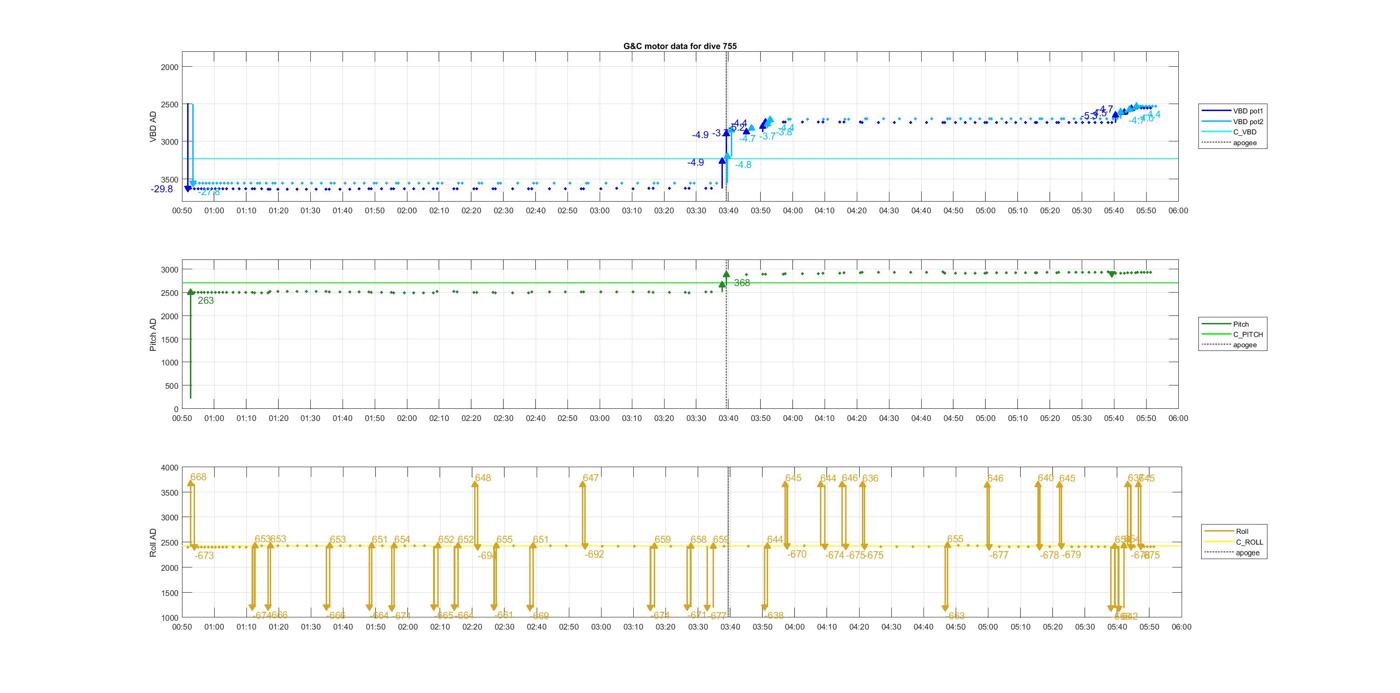
Task: Click the "263" pitch data label
Action: coord(206,300)
